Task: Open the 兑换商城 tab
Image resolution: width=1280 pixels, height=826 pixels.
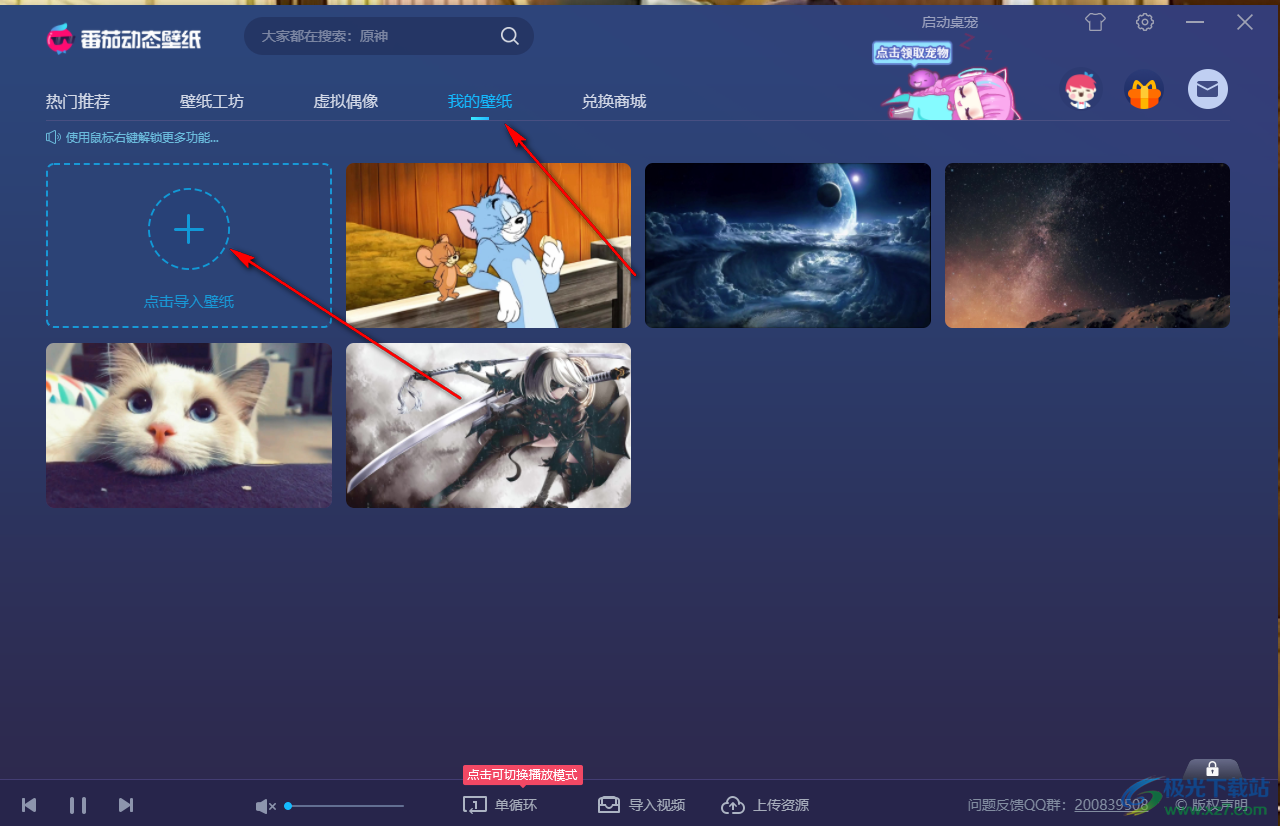Action: click(x=614, y=101)
